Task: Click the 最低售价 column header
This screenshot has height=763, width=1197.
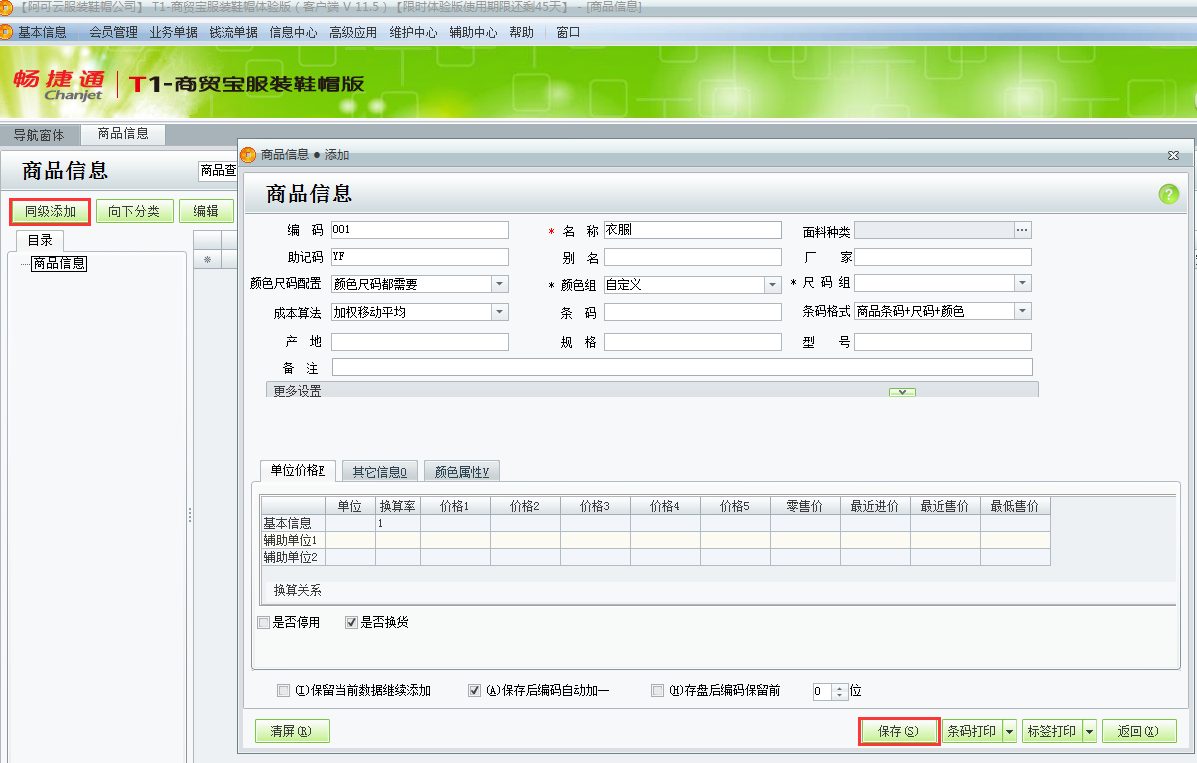Action: point(1015,506)
